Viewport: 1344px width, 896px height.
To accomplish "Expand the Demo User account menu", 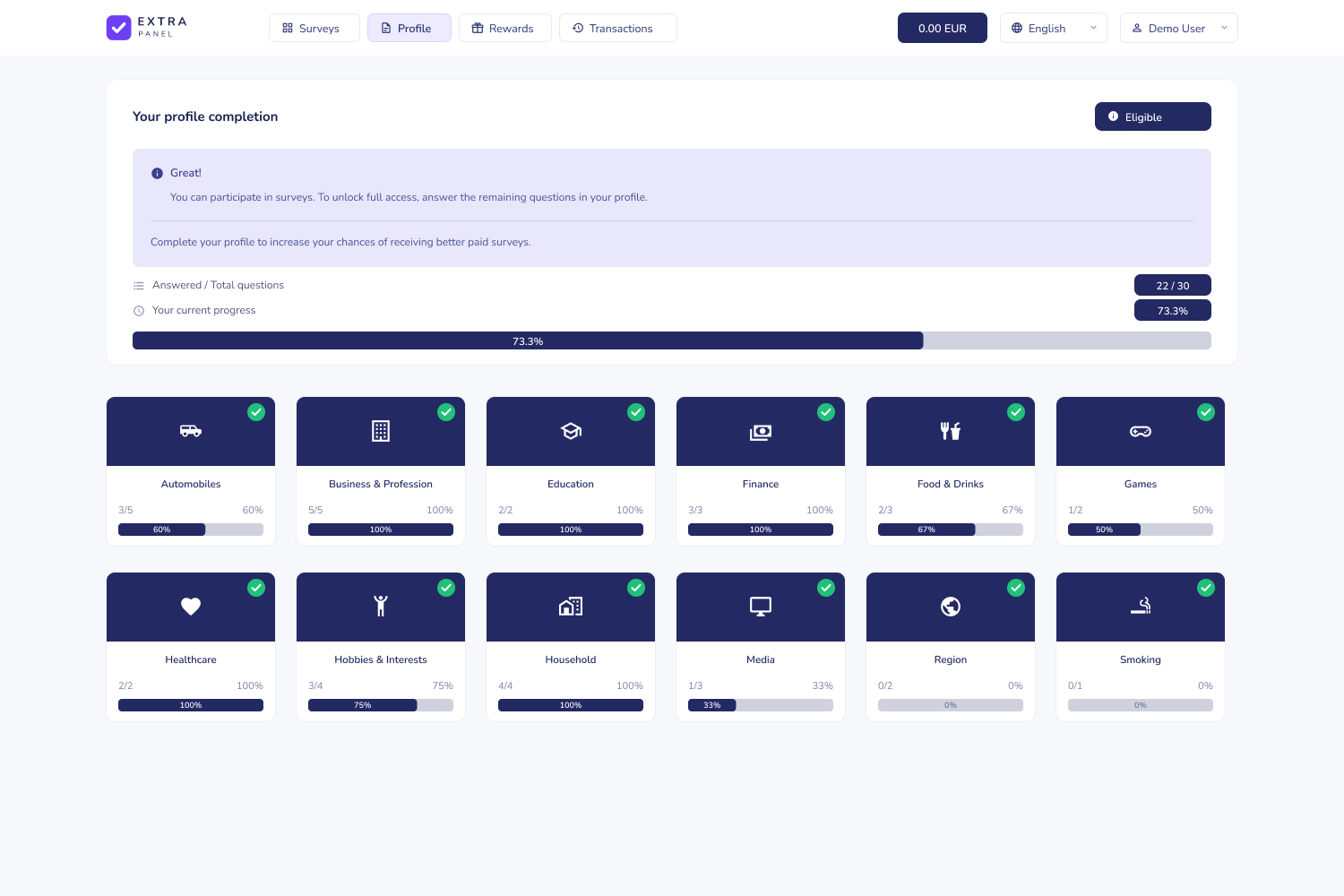I will [x=1179, y=28].
